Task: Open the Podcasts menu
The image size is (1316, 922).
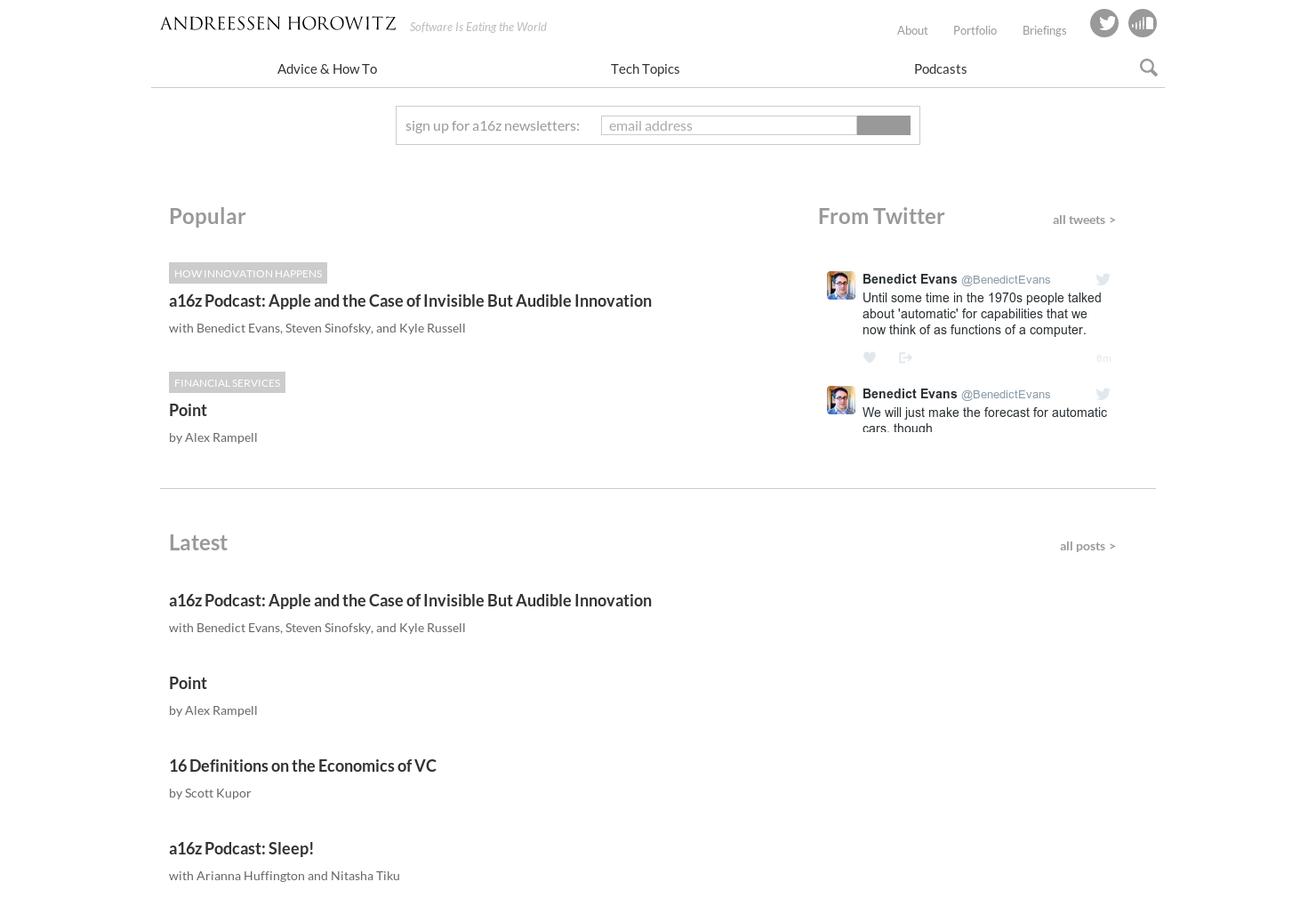Action: tap(940, 68)
